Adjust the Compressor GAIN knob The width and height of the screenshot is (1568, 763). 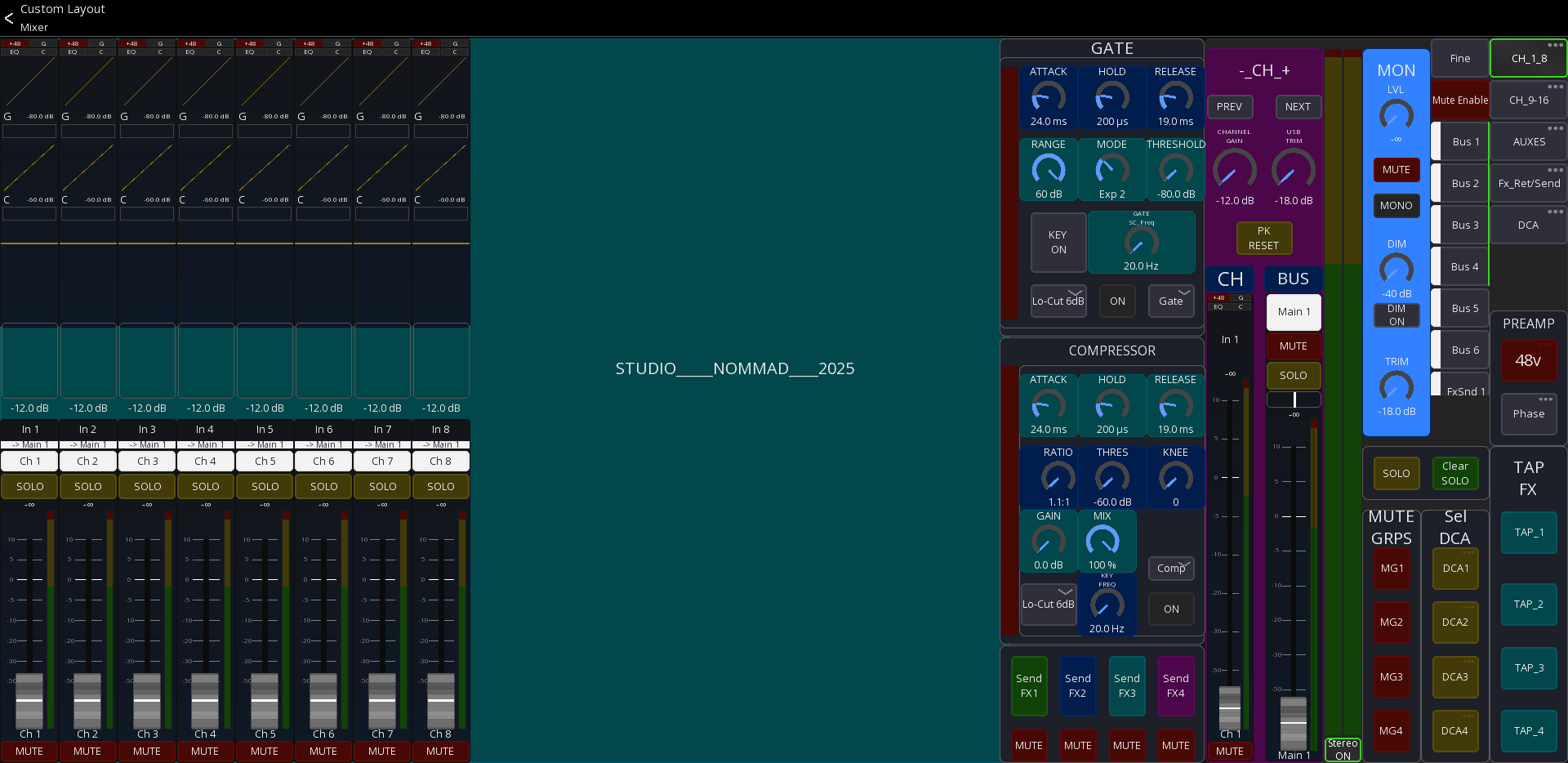coord(1048,541)
